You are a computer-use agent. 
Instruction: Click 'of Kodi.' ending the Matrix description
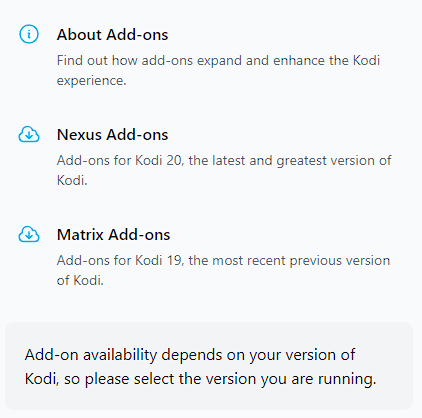[x=80, y=280]
